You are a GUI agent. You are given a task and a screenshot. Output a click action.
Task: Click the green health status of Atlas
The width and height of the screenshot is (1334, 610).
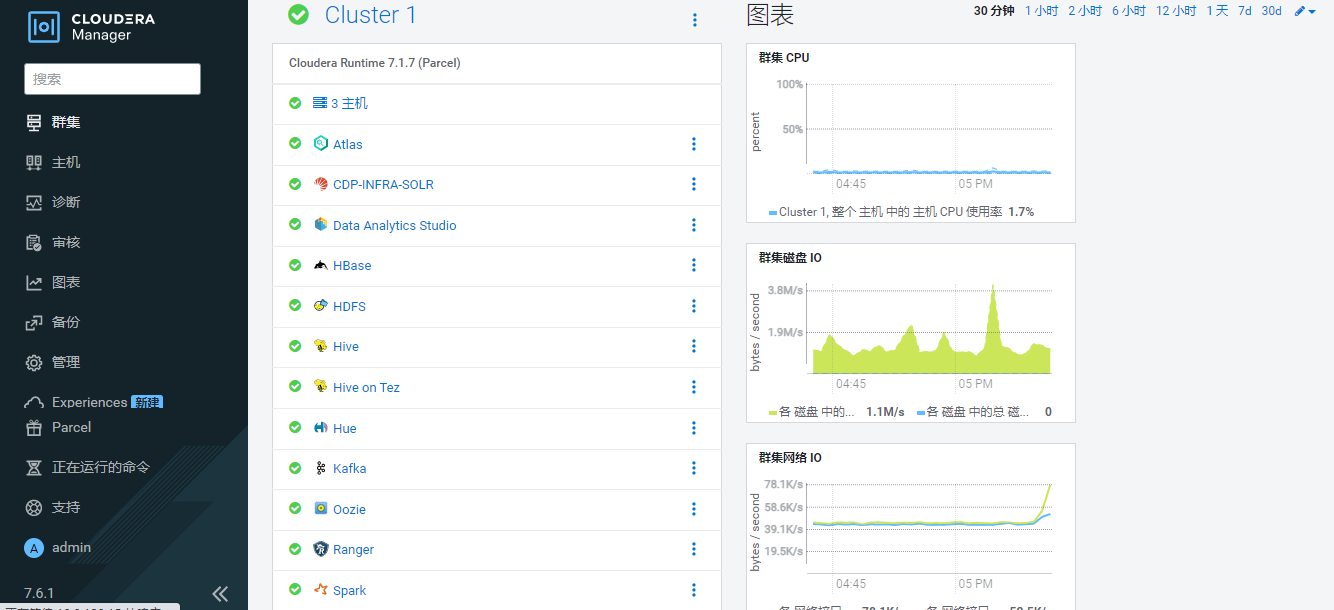[x=295, y=143]
